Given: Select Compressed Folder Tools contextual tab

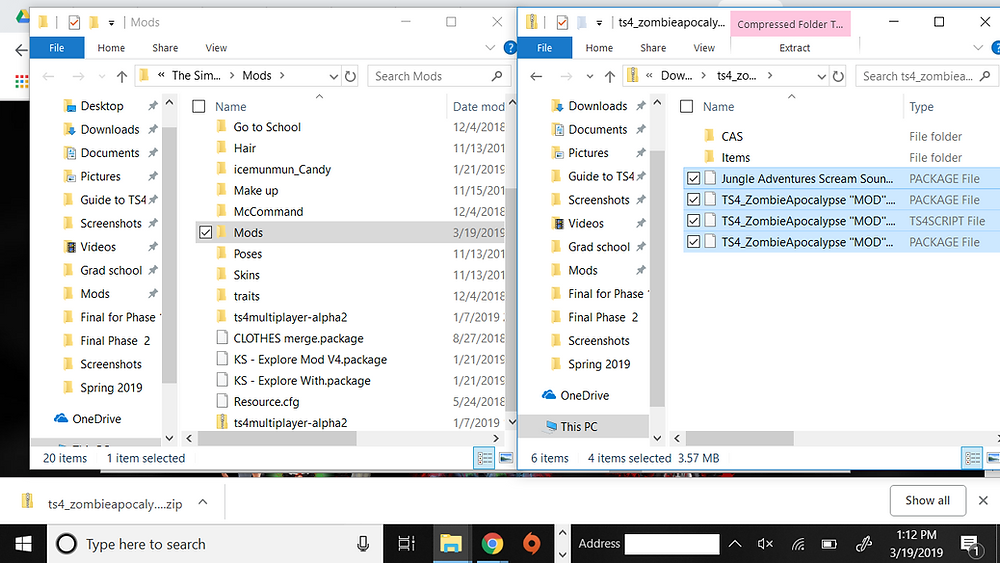Looking at the screenshot, I should pos(790,24).
